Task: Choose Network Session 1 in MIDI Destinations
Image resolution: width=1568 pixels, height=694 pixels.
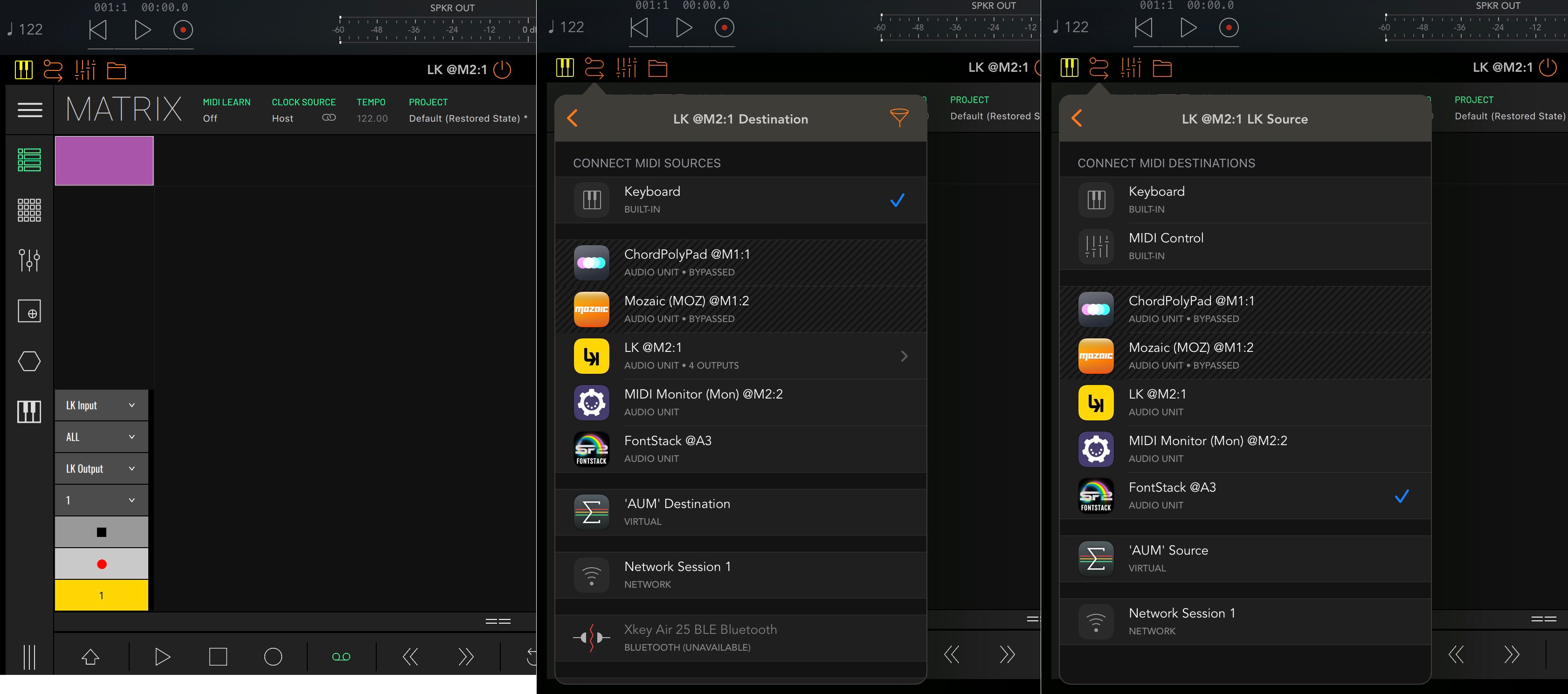Action: point(1245,622)
